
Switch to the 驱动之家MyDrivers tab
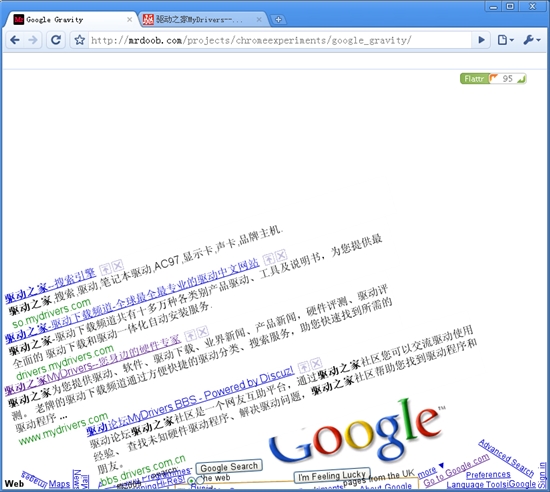click(x=203, y=20)
